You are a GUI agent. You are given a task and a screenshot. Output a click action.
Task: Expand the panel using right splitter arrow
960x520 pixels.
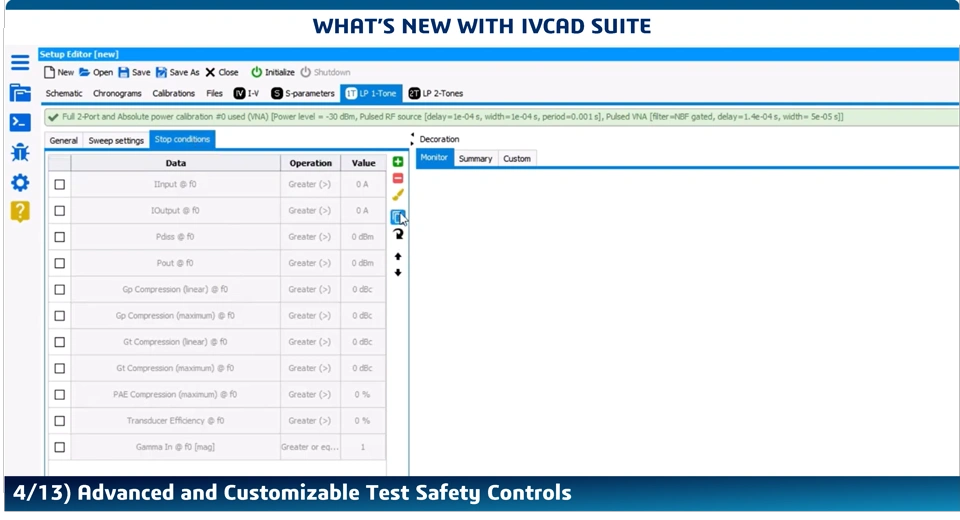pyautogui.click(x=412, y=143)
